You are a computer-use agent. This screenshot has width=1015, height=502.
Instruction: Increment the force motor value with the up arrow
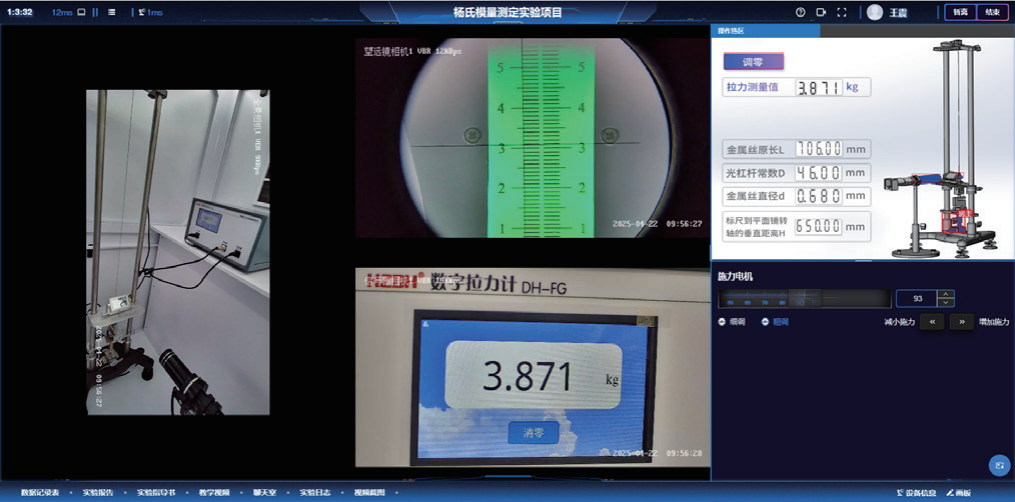946,294
